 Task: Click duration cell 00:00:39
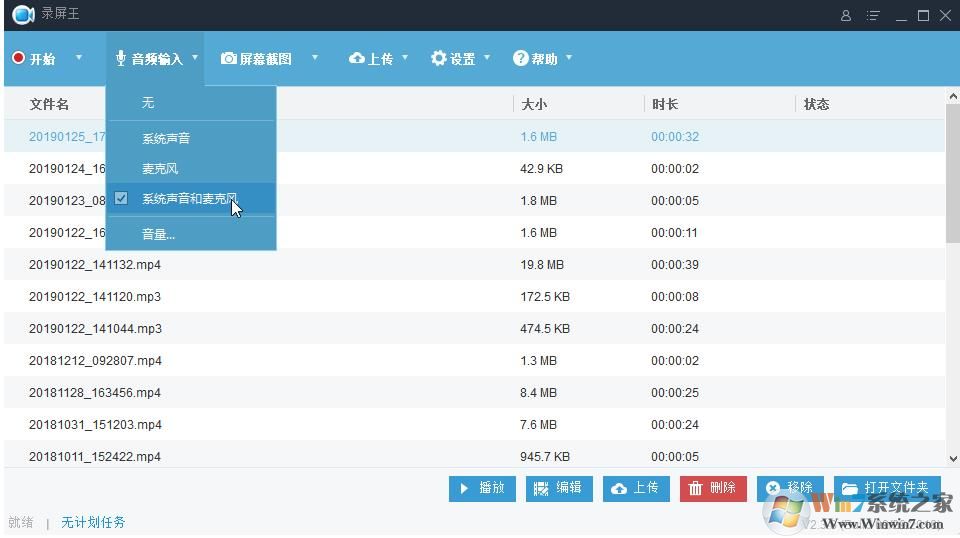[675, 264]
